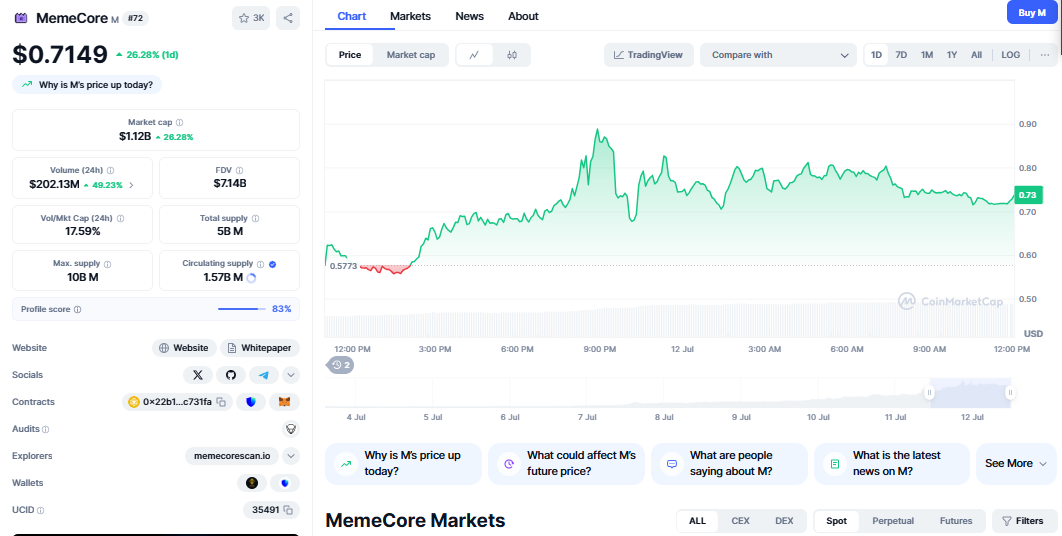The width and height of the screenshot is (1062, 536).
Task: Open the audit provider icon in Audits
Action: tap(291, 429)
